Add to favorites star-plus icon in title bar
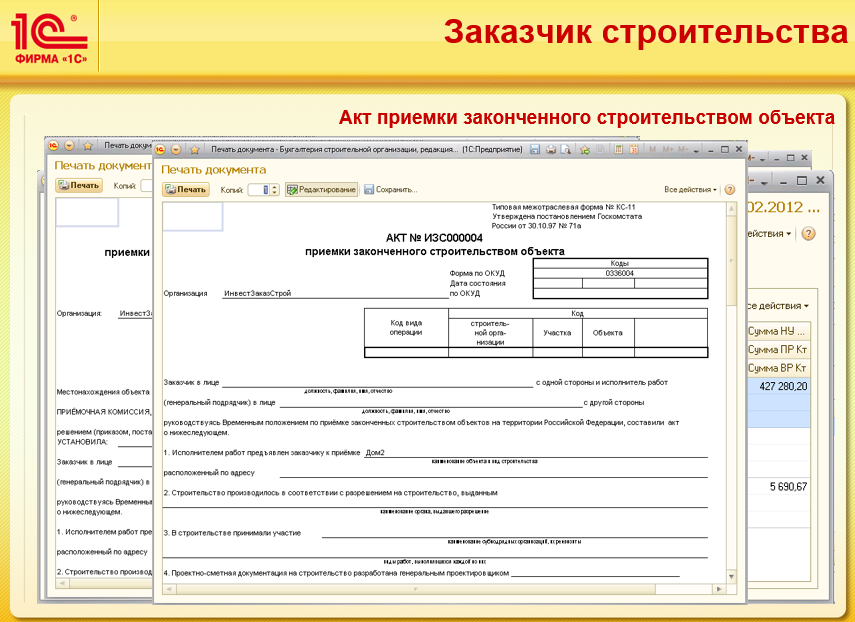The width and height of the screenshot is (855, 622). coord(585,149)
